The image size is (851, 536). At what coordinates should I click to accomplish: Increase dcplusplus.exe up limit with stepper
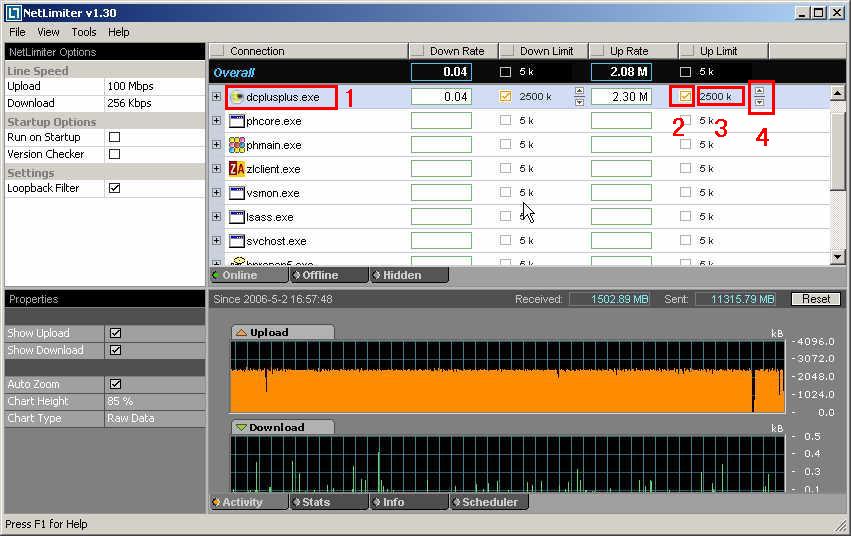point(759,92)
